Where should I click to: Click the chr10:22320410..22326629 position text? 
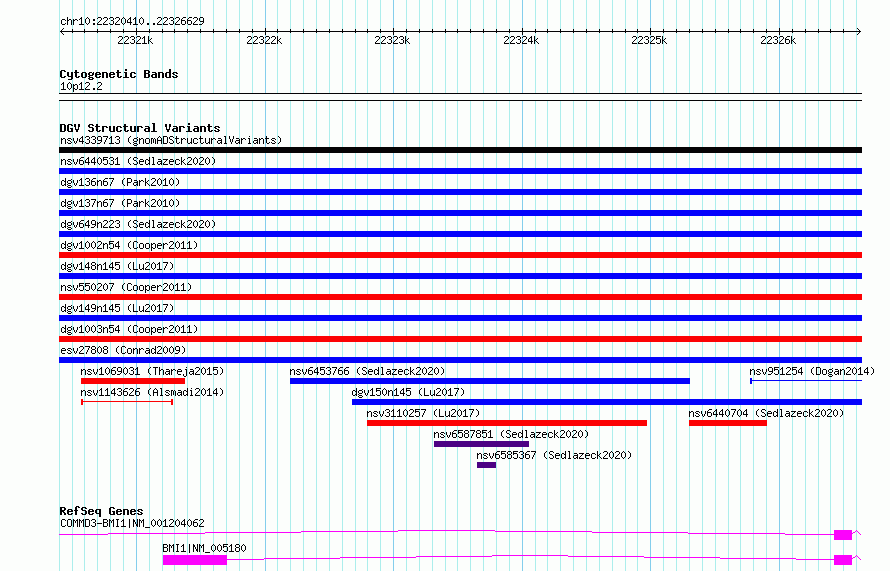point(132,22)
